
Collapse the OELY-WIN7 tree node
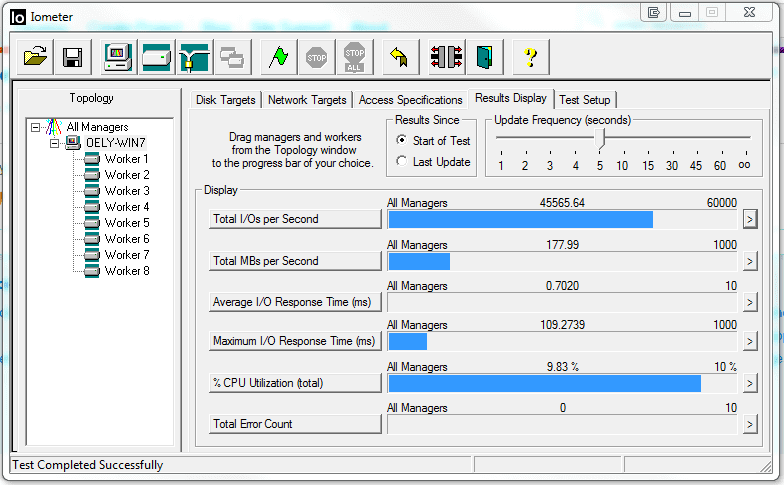(x=54, y=144)
